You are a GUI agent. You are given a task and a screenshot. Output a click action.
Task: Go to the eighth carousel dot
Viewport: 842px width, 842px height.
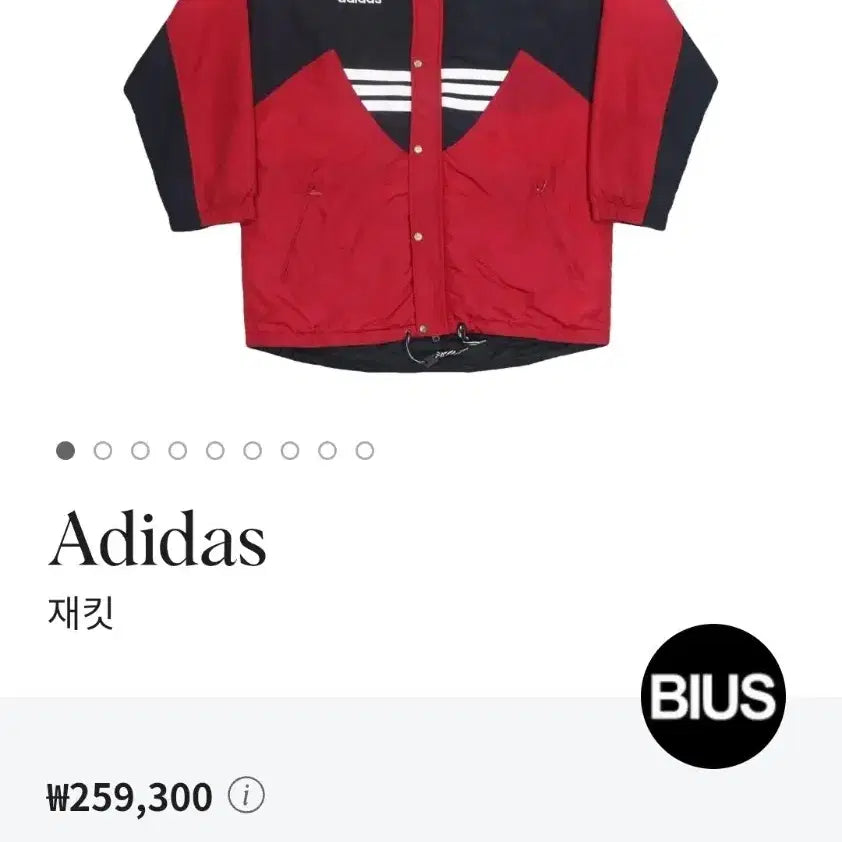pyautogui.click(x=327, y=451)
